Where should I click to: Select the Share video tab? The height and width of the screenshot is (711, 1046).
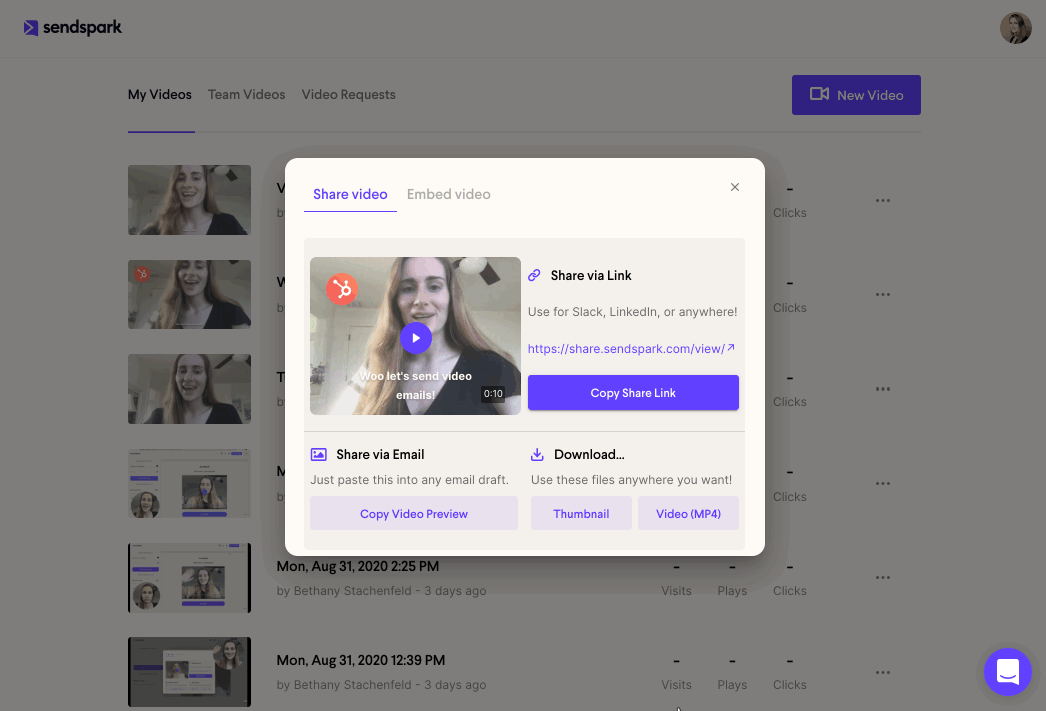point(350,194)
